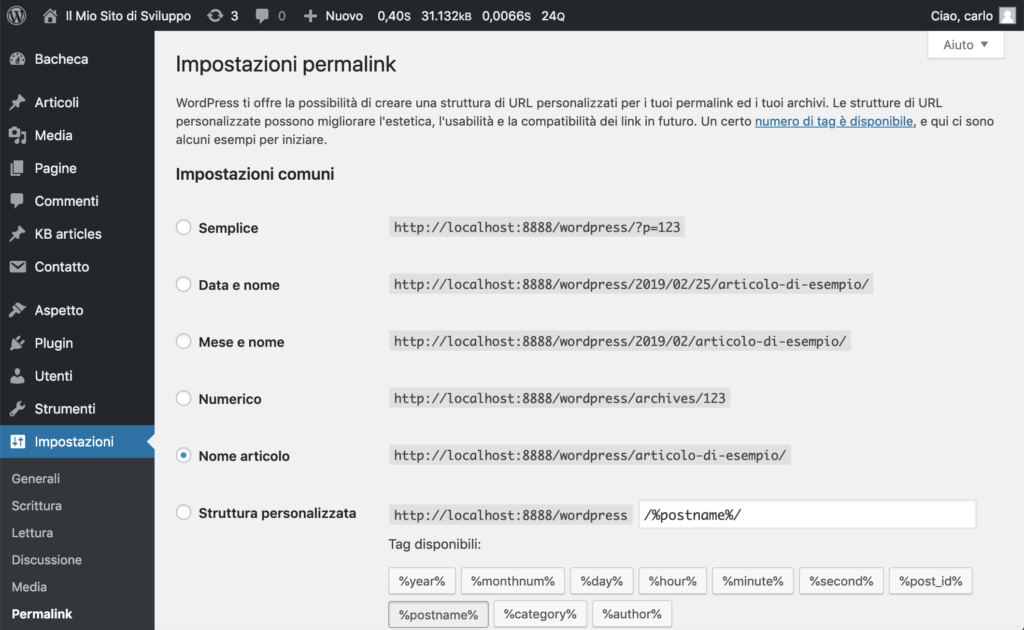The width and height of the screenshot is (1024, 630).
Task: Click the Bacheca dashboard icon
Action: tap(18, 59)
